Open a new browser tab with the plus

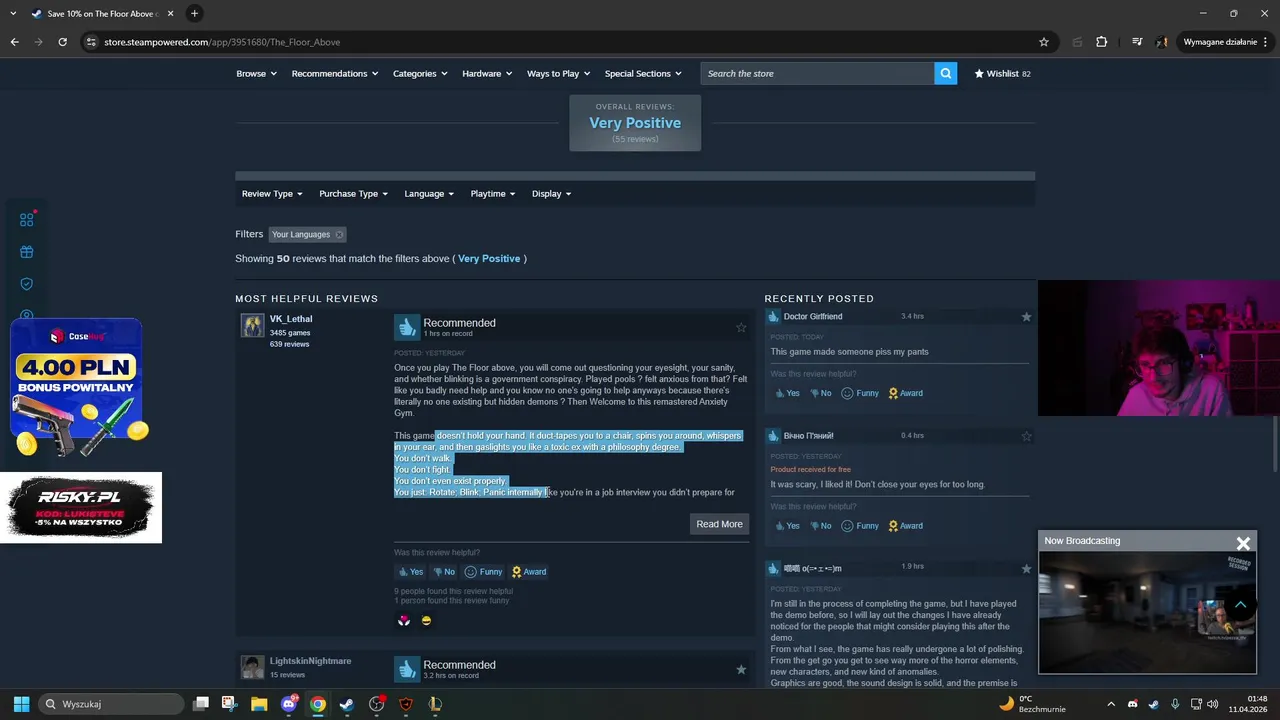point(194,13)
